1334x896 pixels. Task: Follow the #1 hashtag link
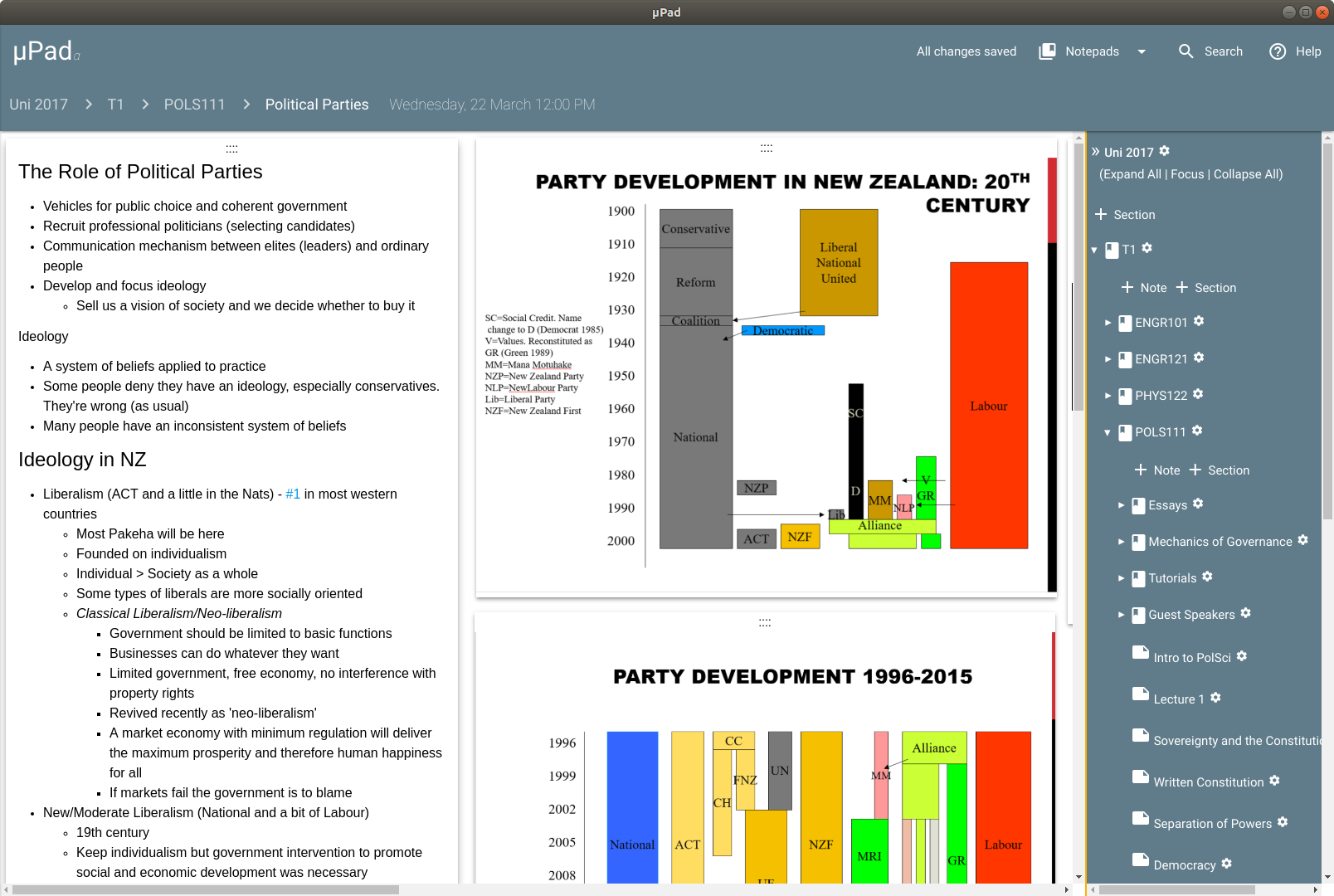[293, 494]
